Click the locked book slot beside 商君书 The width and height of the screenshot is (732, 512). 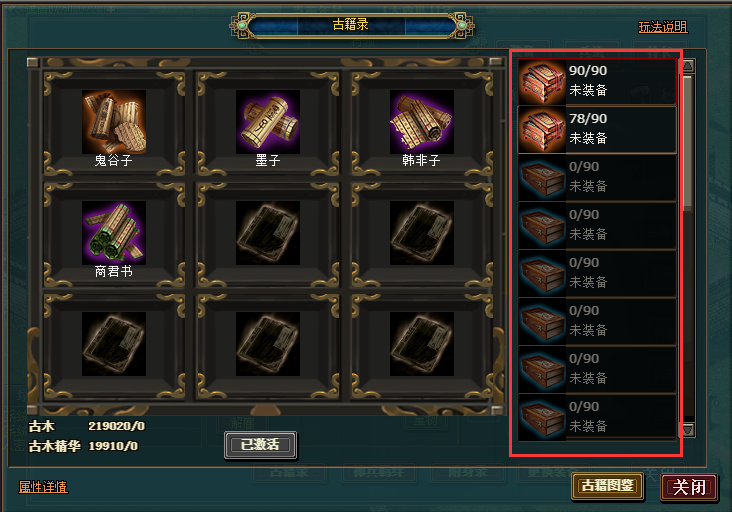[x=268, y=233]
